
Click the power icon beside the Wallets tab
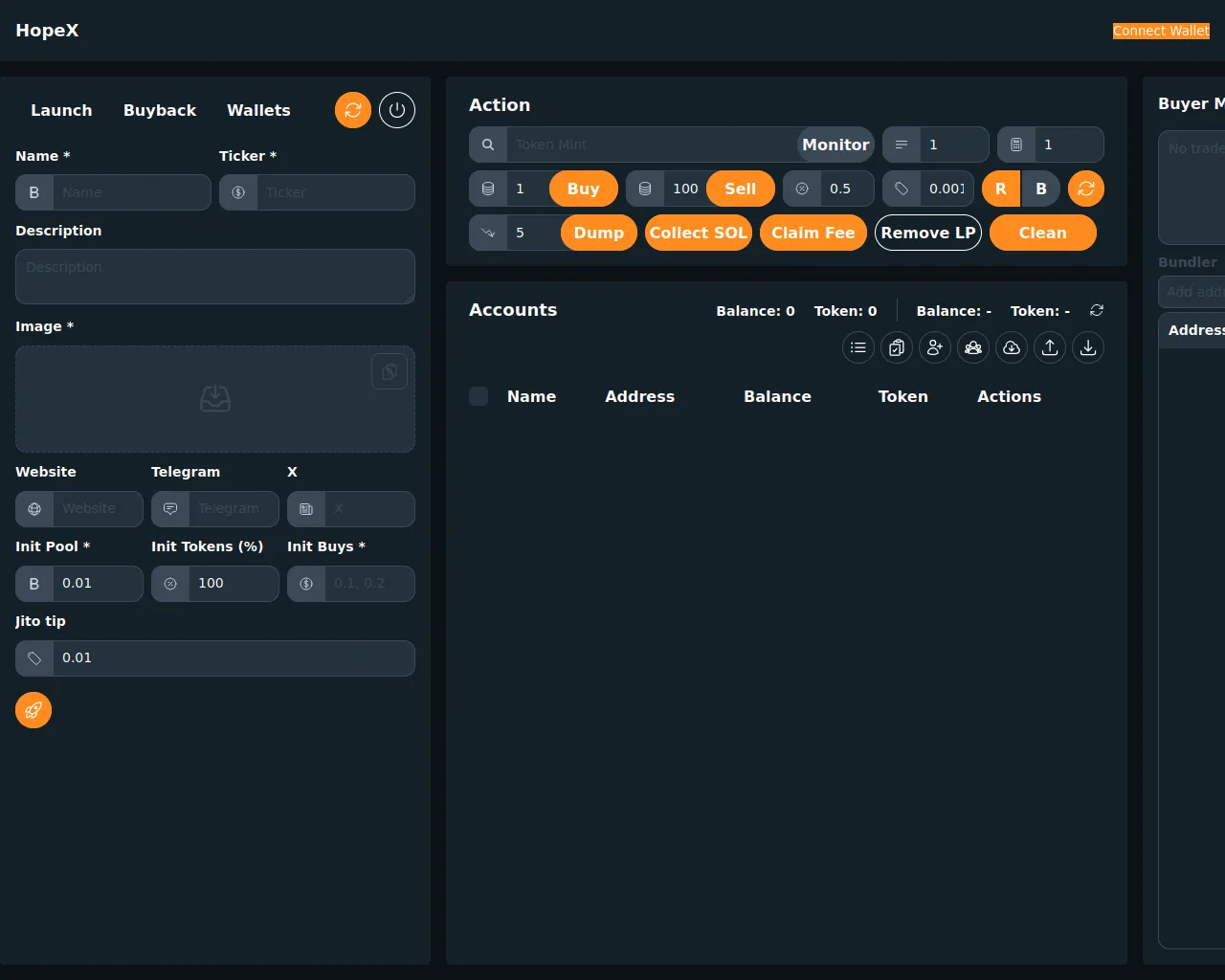coord(397,110)
